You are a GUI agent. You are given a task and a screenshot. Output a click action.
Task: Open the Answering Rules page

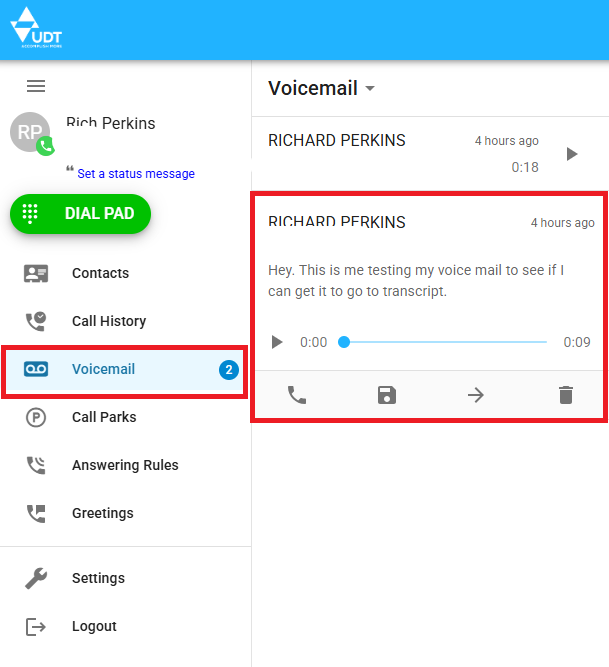tap(125, 465)
